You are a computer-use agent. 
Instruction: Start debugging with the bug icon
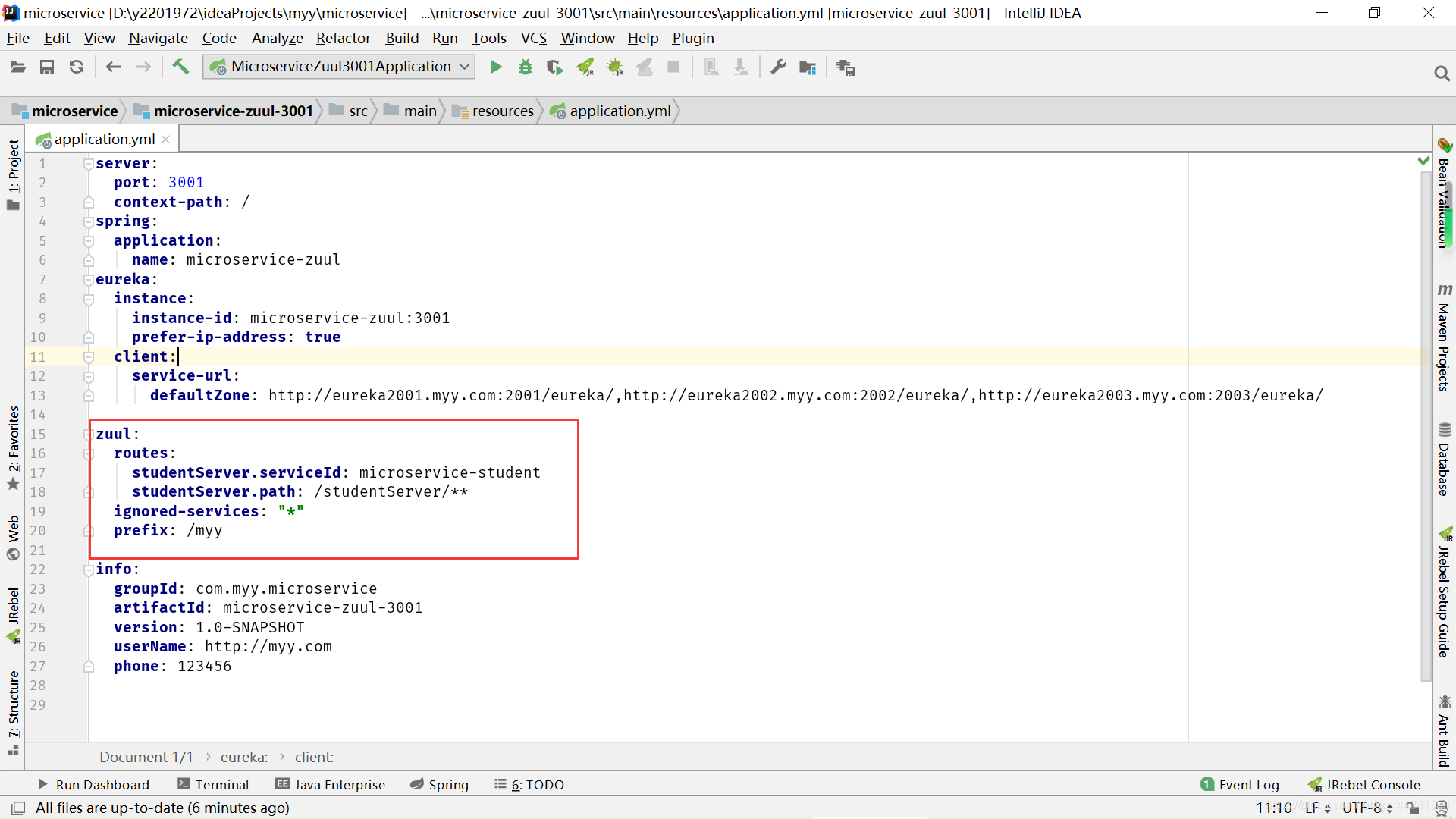(x=525, y=67)
